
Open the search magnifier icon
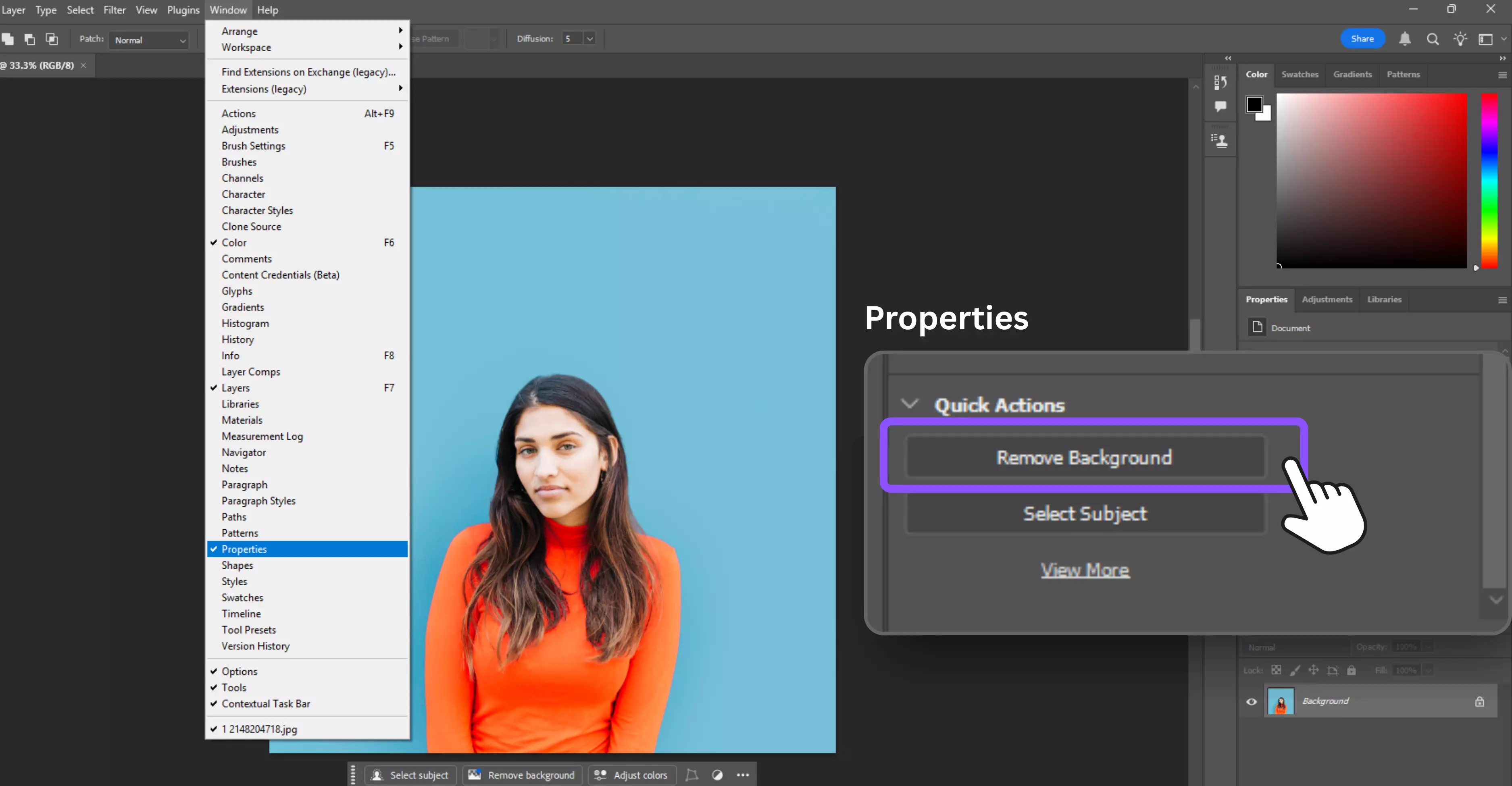click(x=1433, y=39)
